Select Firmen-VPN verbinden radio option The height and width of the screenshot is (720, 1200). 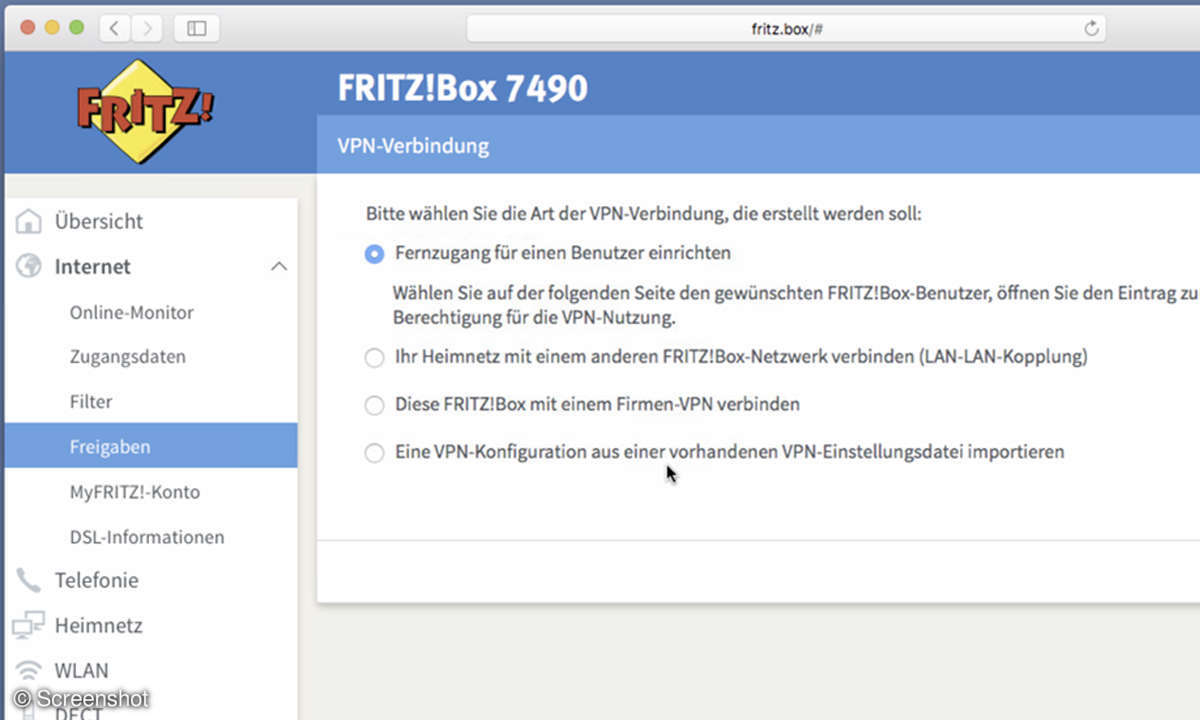pyautogui.click(x=374, y=405)
